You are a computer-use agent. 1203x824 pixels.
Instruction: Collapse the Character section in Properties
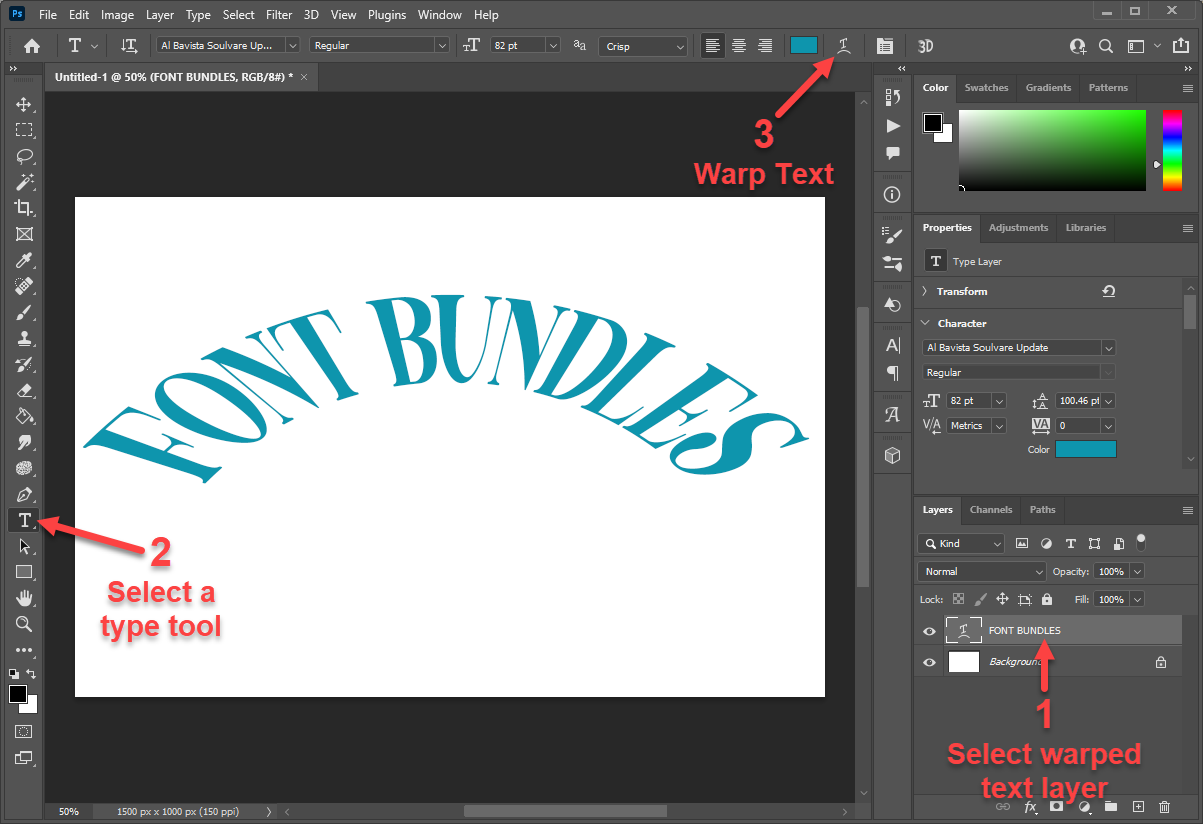[923, 323]
